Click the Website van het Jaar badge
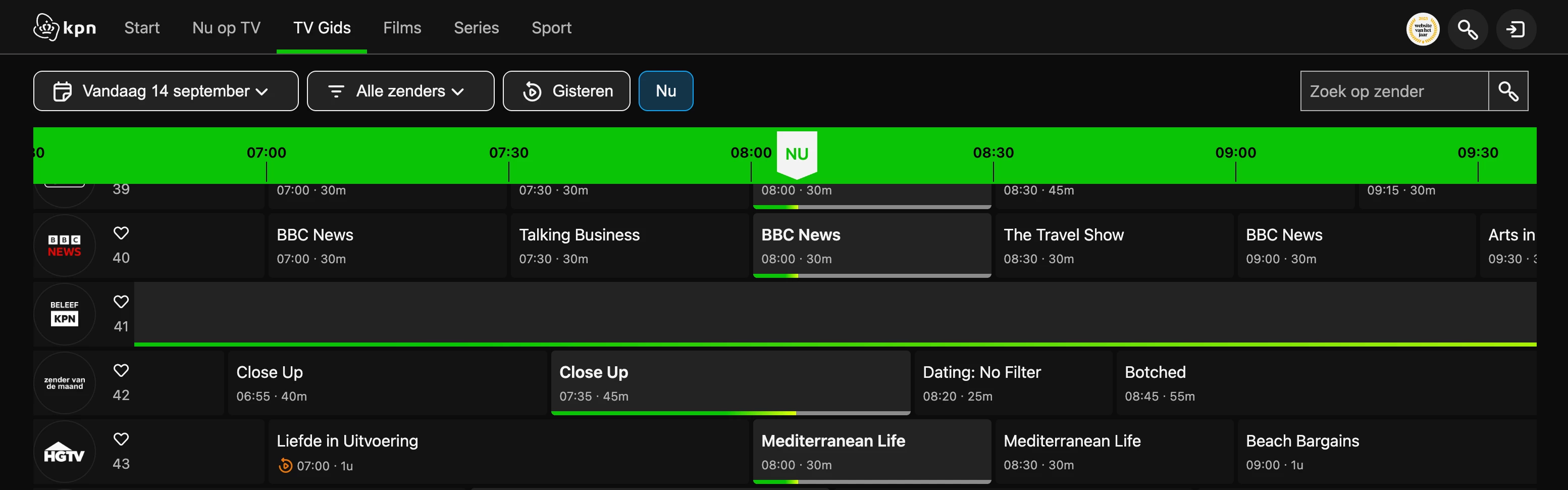This screenshot has height=490, width=1568. [x=1423, y=29]
